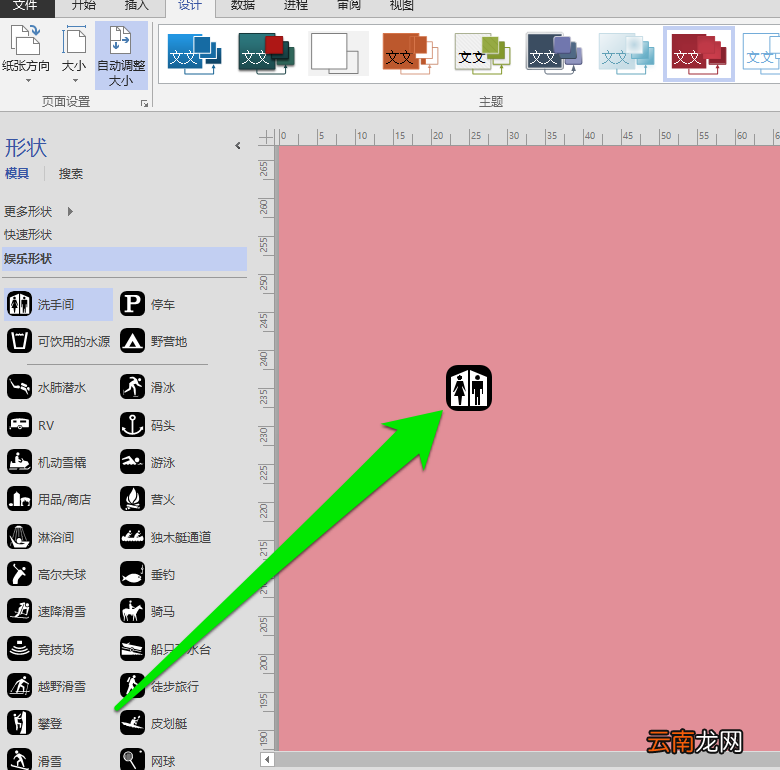Select the 竞技场 arena shape
The width and height of the screenshot is (780, 770).
(x=41, y=649)
